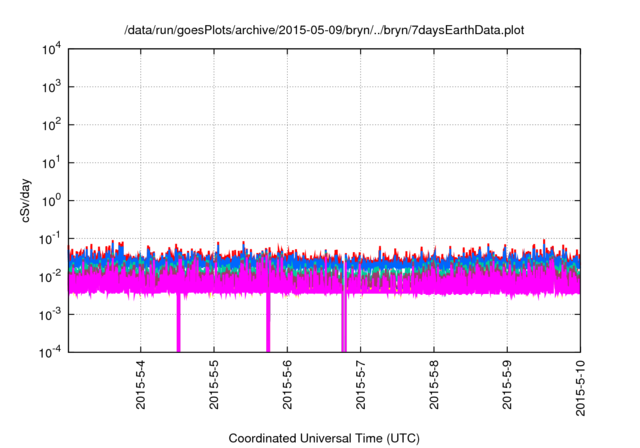Click the 2015-5-7 date label
This screenshot has height=448, width=640.
tap(360, 384)
